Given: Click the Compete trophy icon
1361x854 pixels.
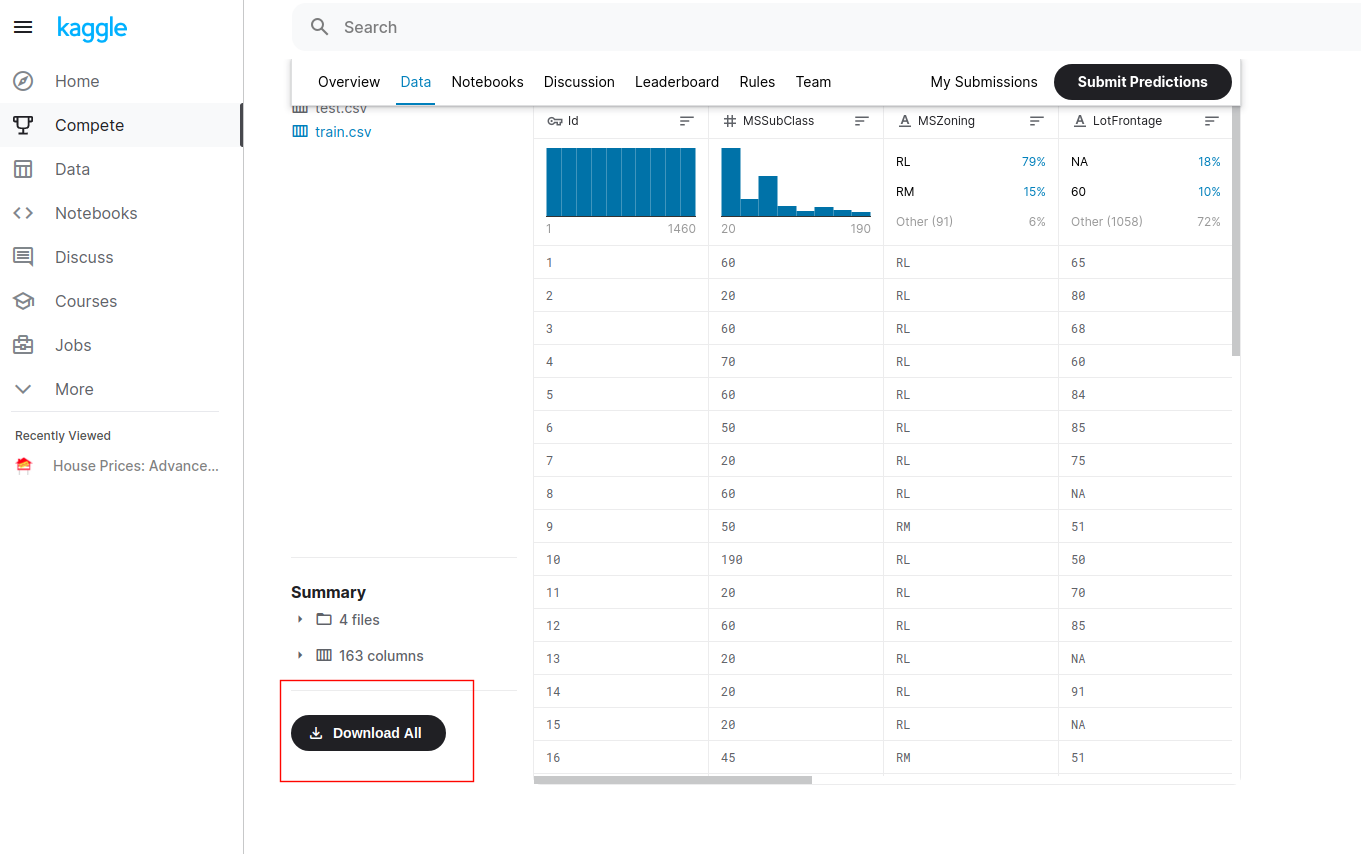Looking at the screenshot, I should [23, 125].
